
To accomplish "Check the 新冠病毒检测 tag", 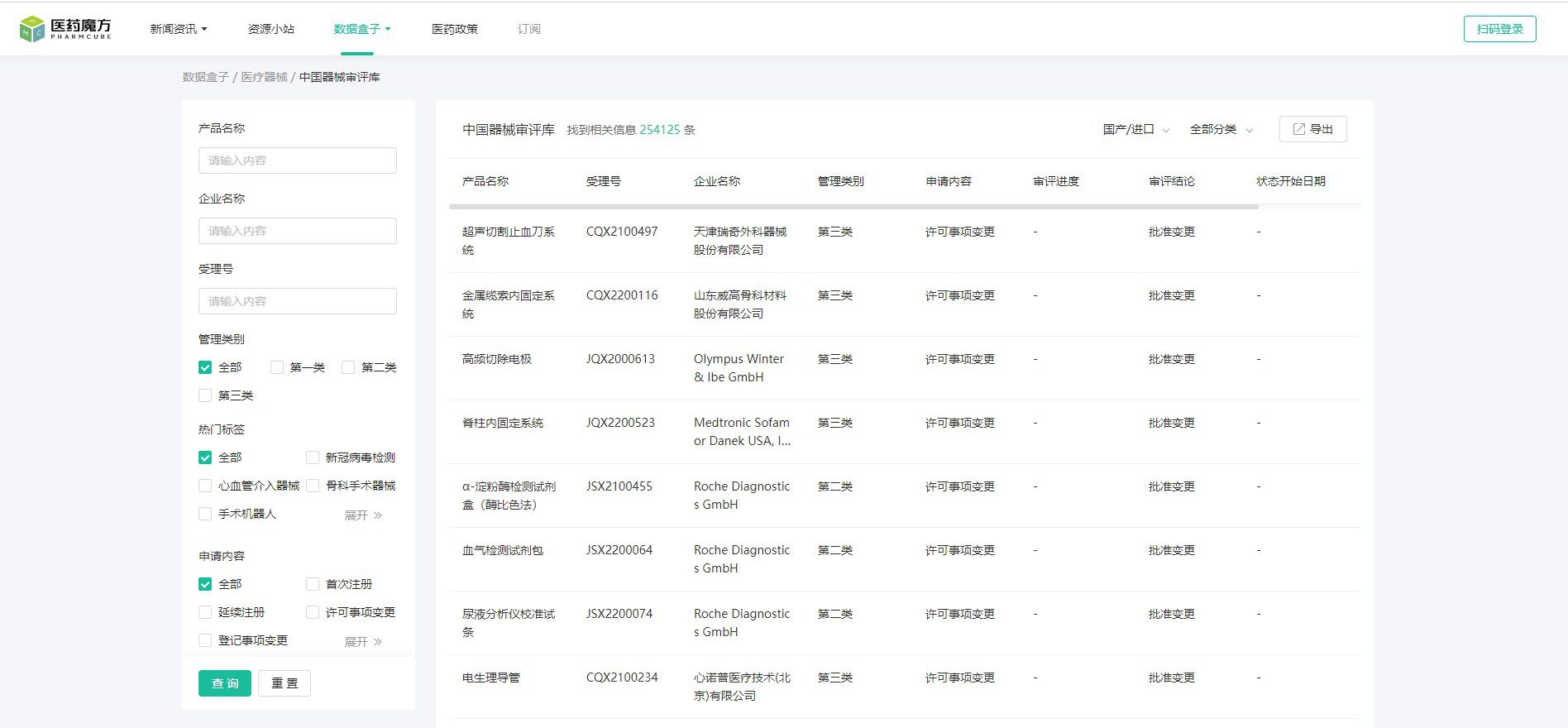I will pyautogui.click(x=313, y=457).
